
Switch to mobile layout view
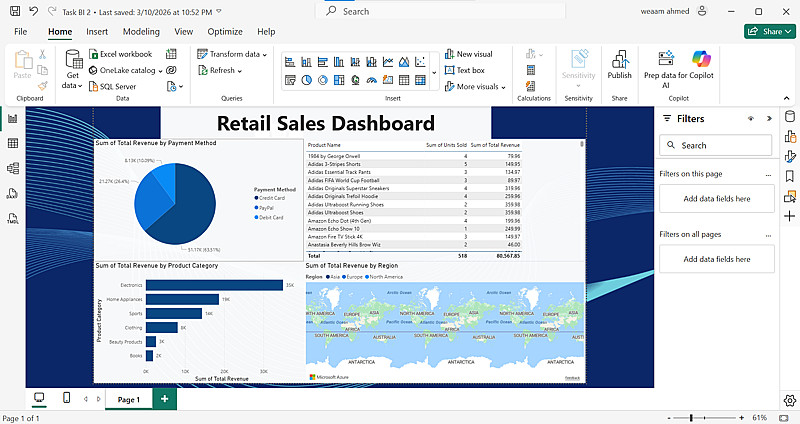(66, 398)
